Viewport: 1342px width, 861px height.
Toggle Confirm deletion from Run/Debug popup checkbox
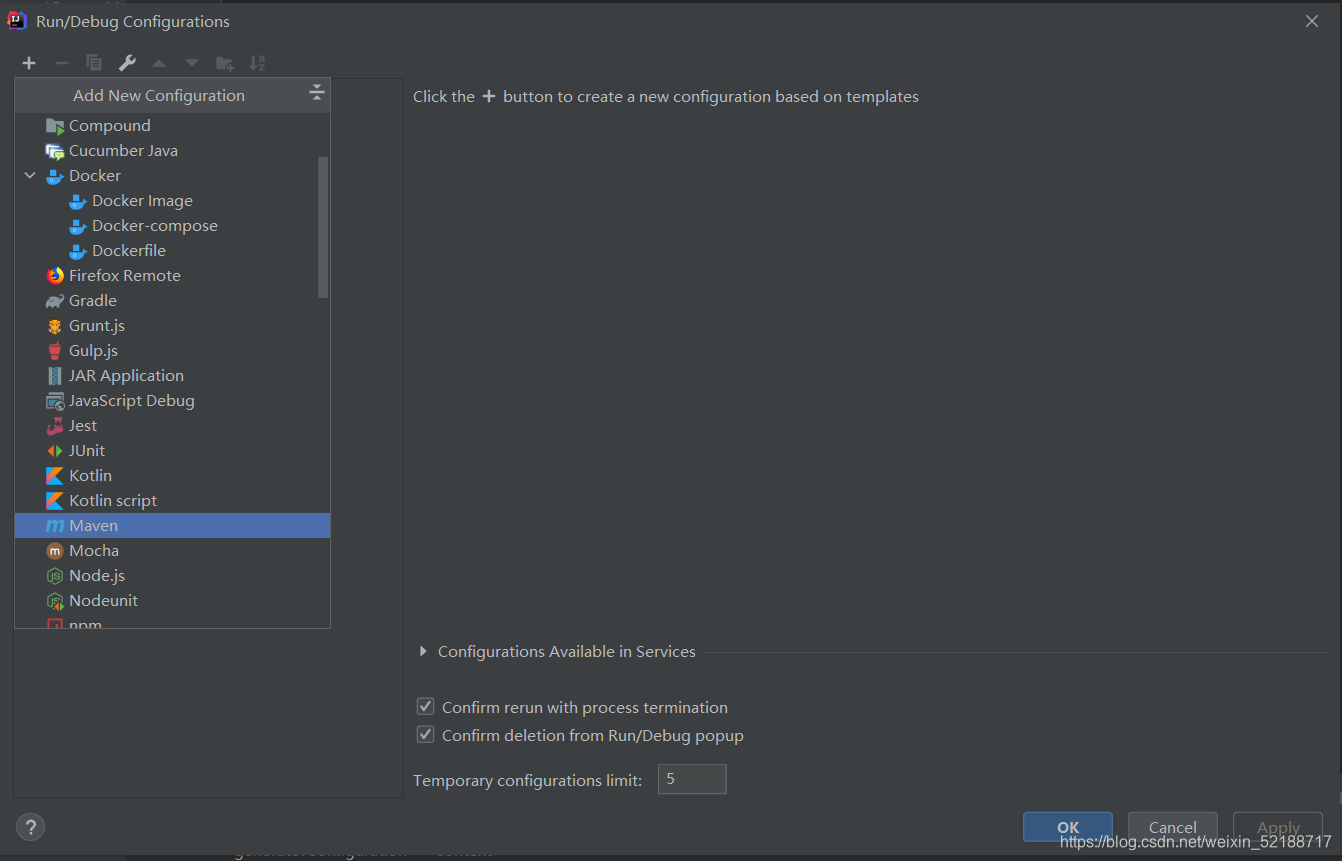[x=426, y=735]
